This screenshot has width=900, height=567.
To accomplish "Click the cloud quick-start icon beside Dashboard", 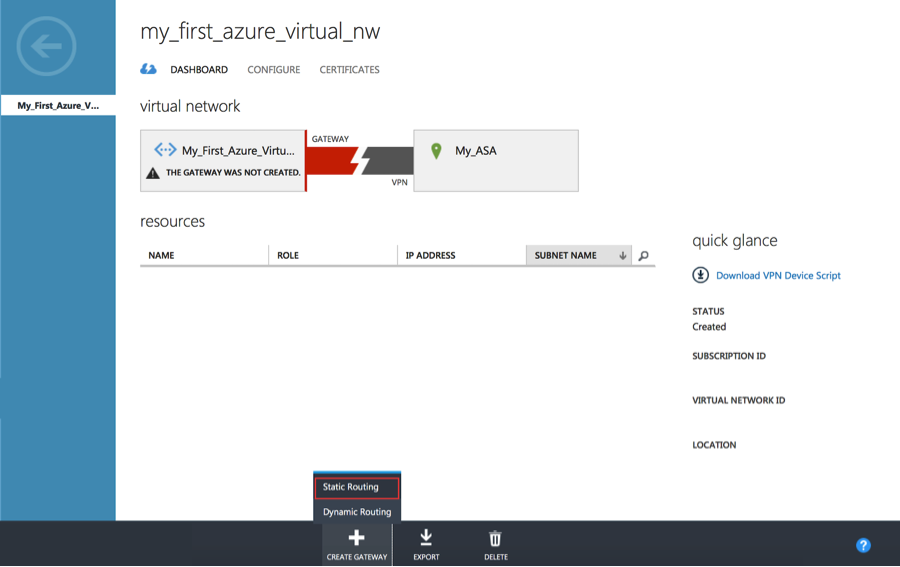I will 148,69.
